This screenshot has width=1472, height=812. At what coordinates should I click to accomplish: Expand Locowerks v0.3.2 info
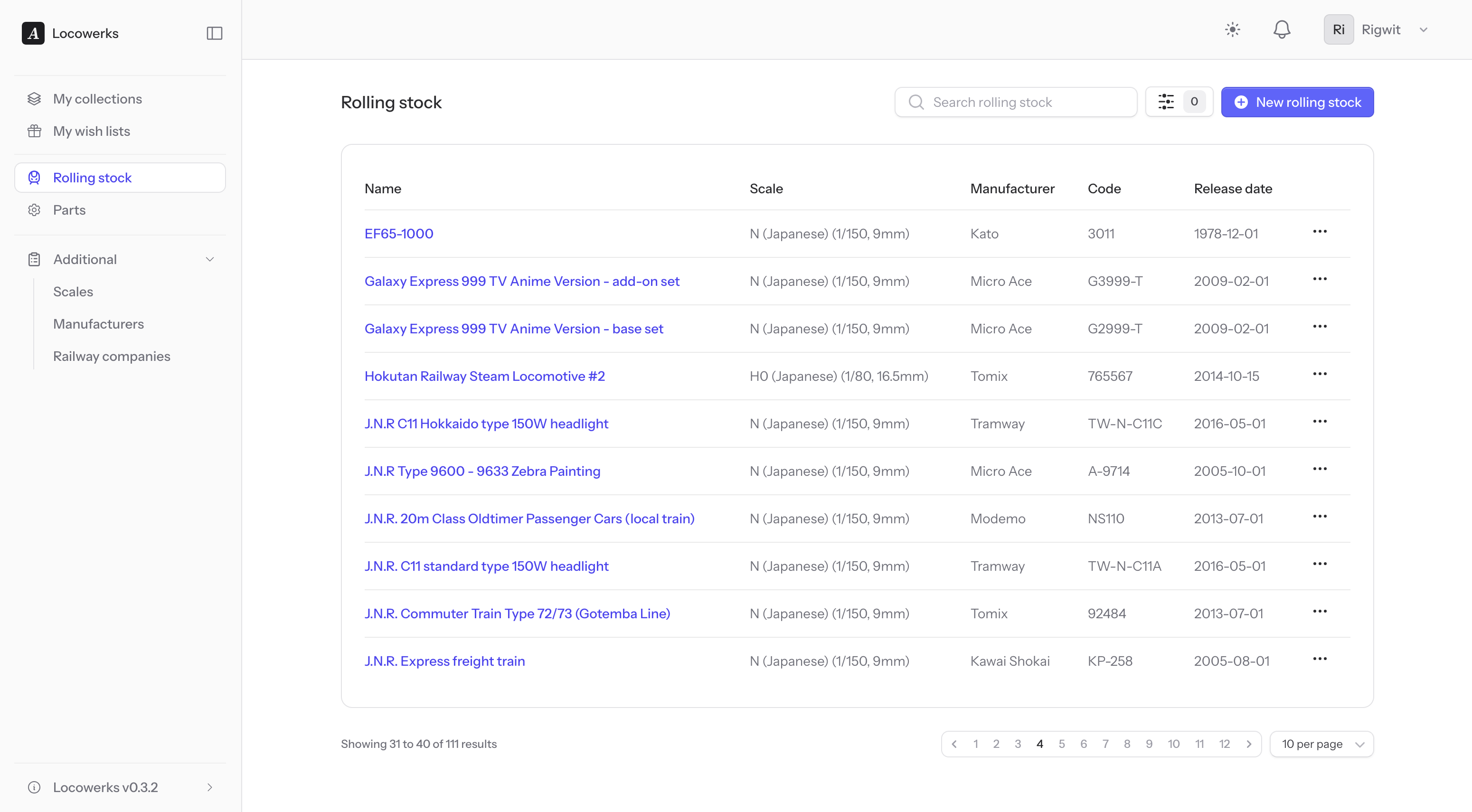click(x=120, y=787)
